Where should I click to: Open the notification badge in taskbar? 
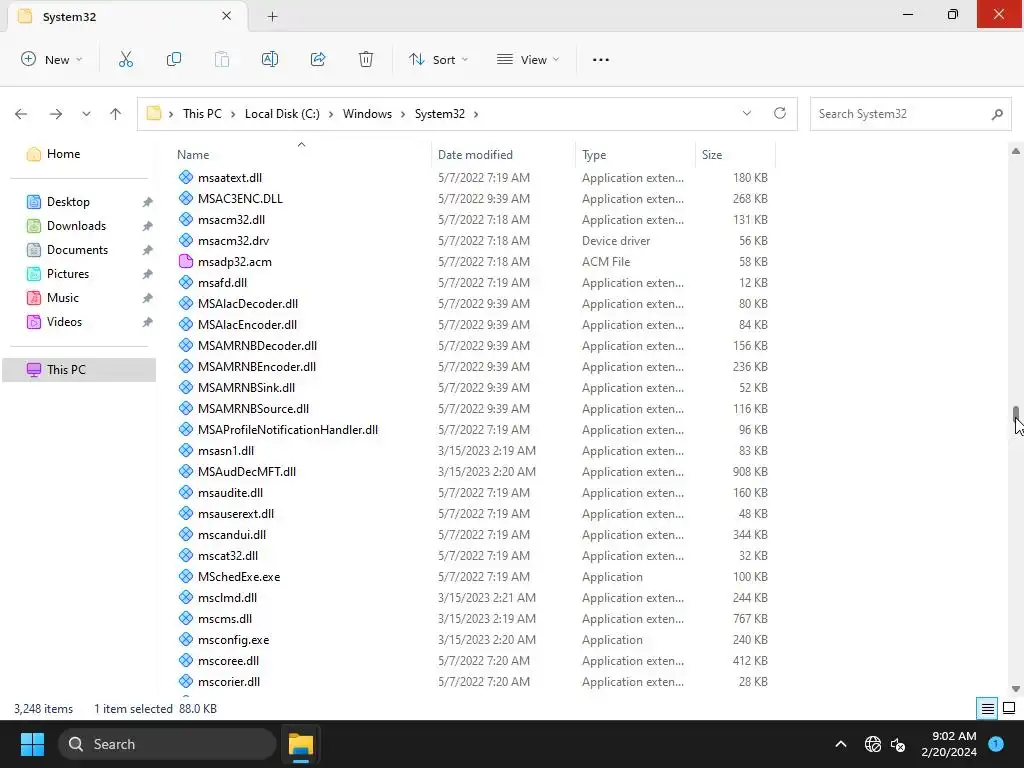(996, 744)
